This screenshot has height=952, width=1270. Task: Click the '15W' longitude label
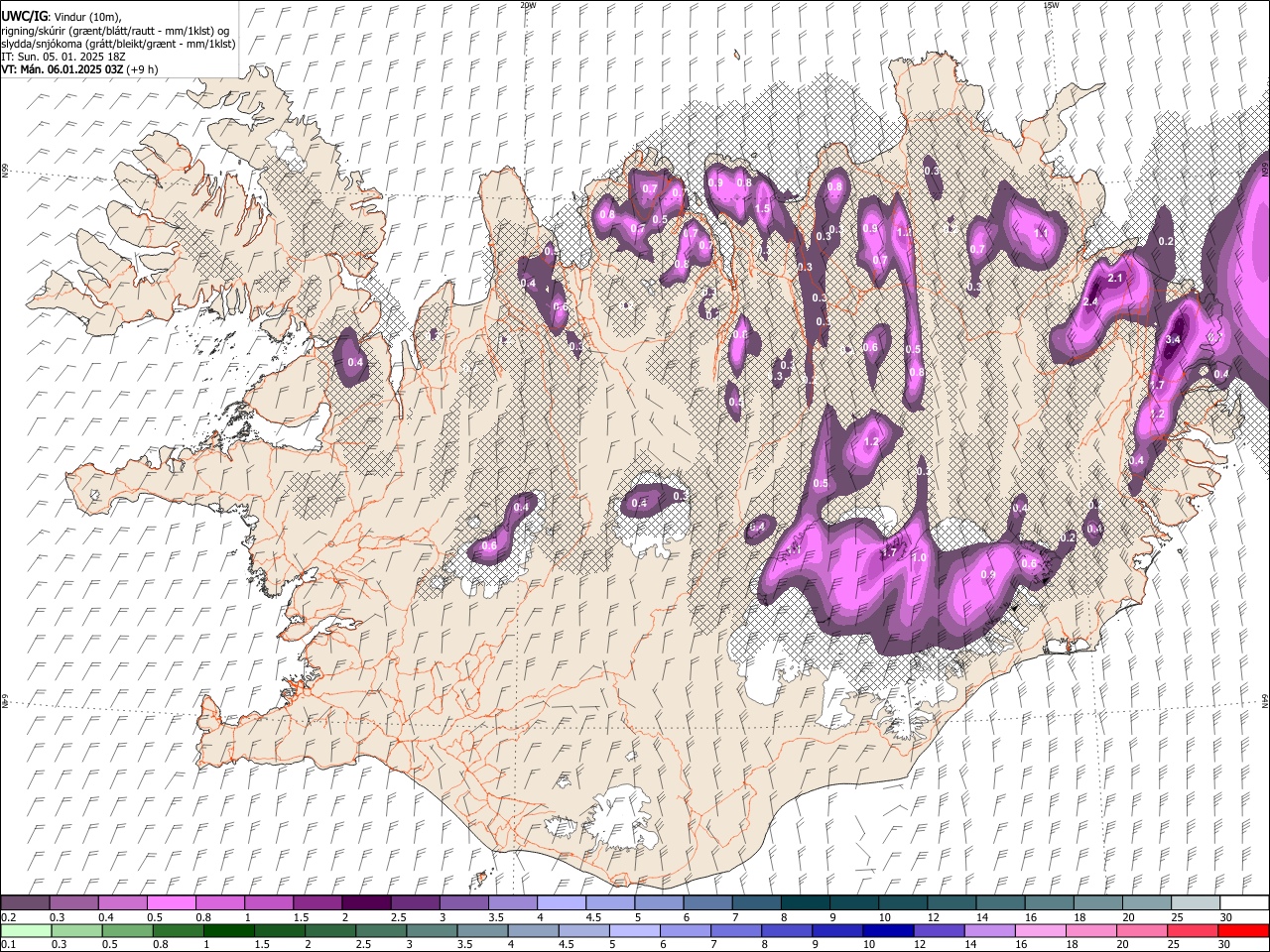[1051, 5]
